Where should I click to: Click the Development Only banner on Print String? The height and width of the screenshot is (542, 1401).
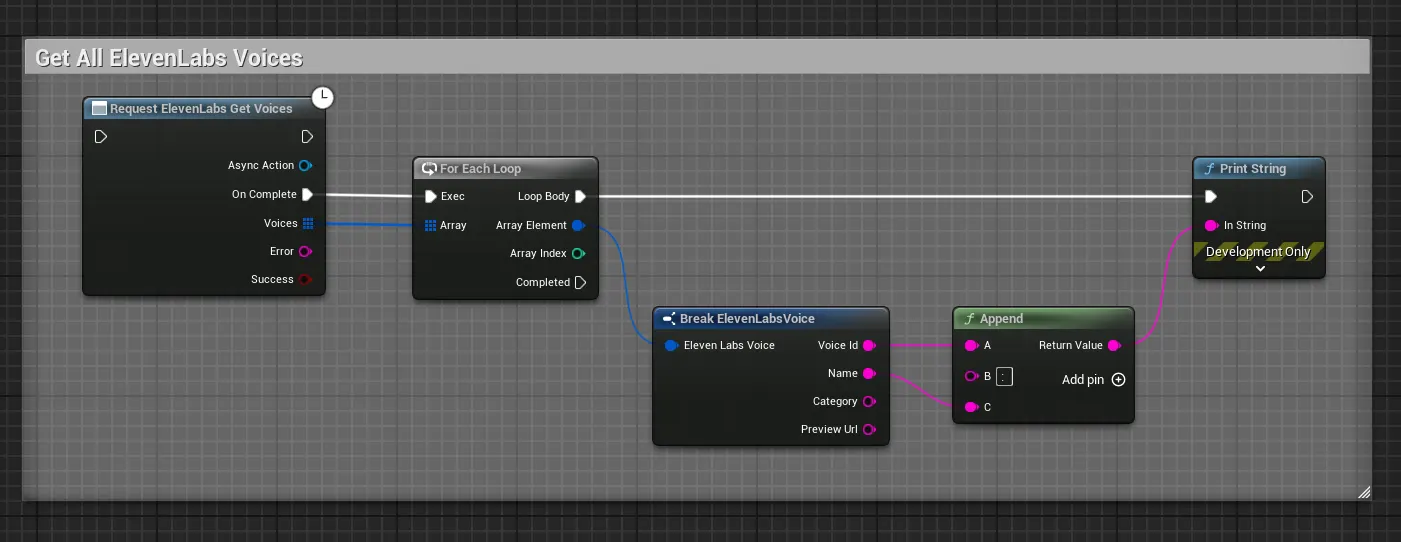(1259, 251)
